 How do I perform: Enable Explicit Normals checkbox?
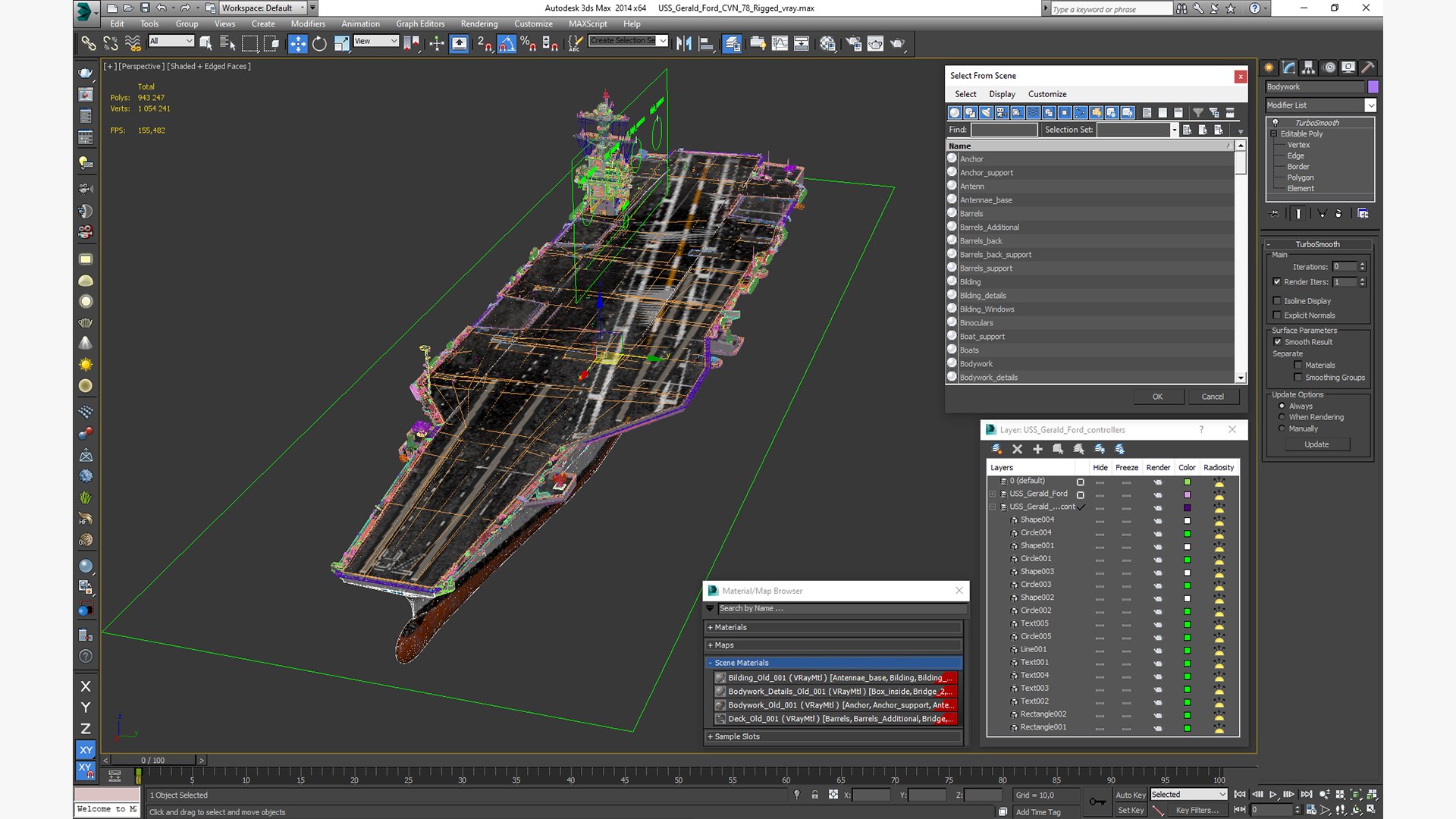(1277, 315)
